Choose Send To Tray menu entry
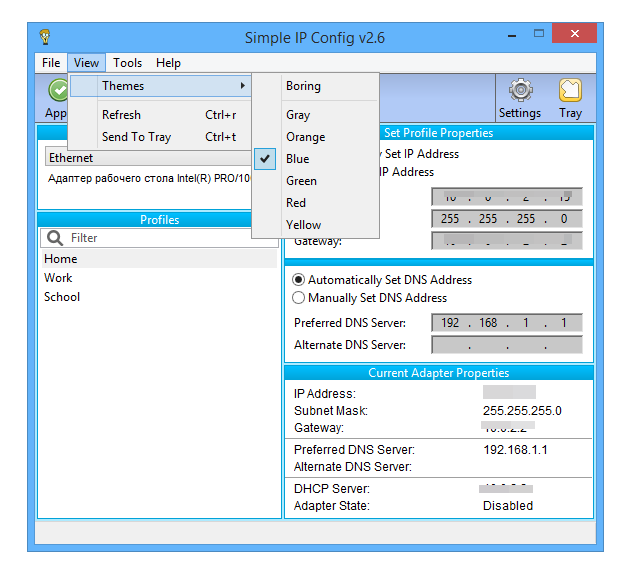This screenshot has height=578, width=639. 136,137
